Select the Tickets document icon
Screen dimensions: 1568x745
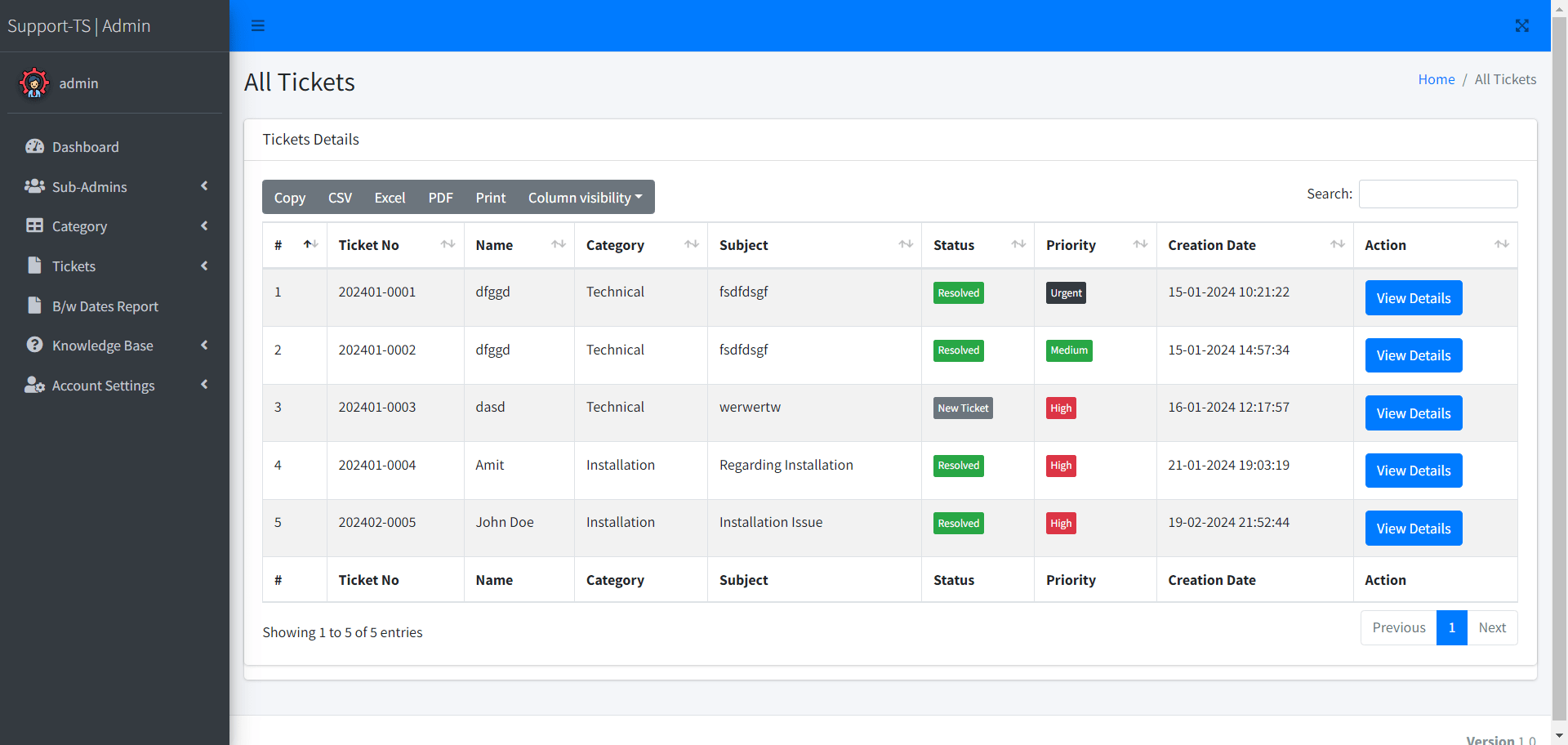[34, 265]
